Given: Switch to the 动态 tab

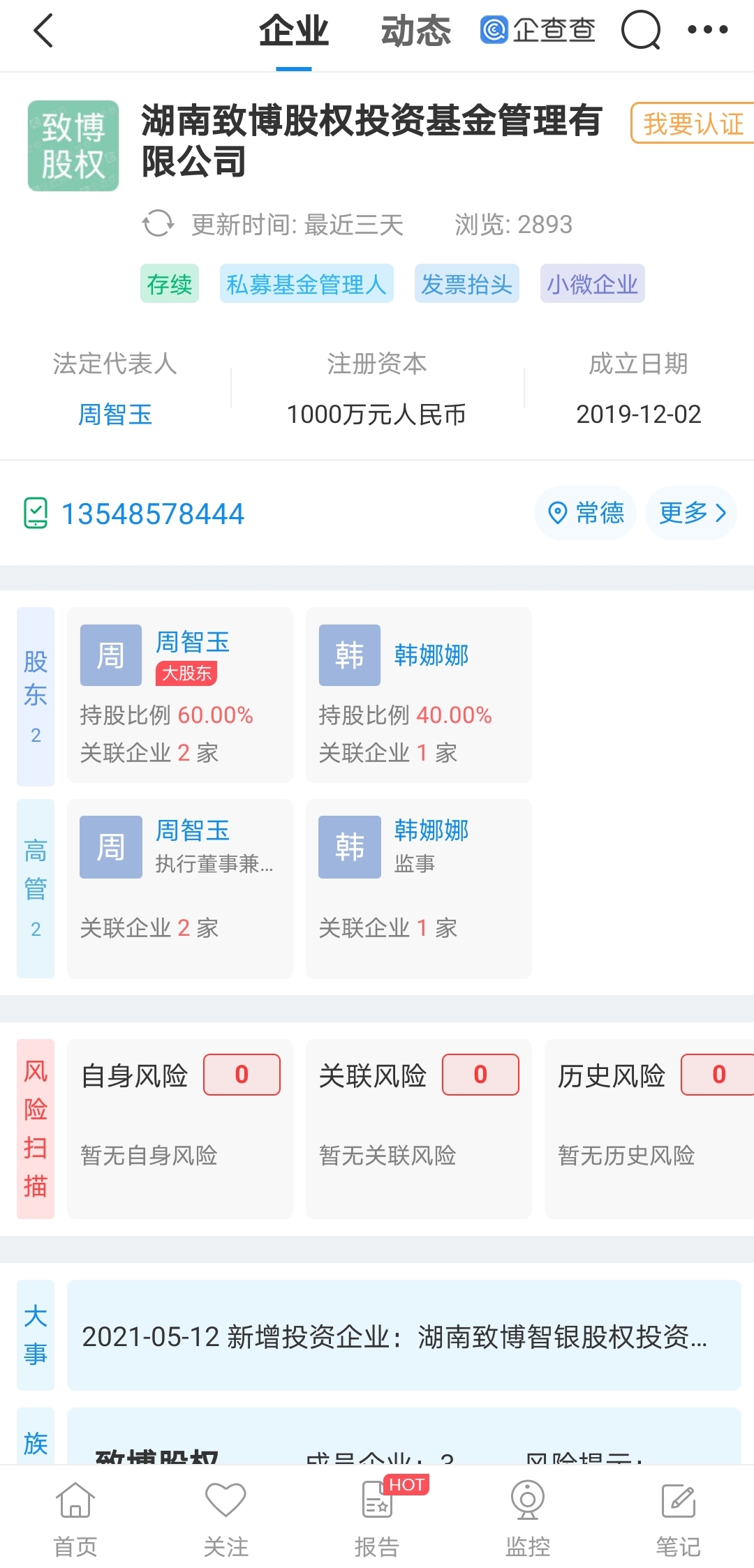Looking at the screenshot, I should click(x=415, y=32).
